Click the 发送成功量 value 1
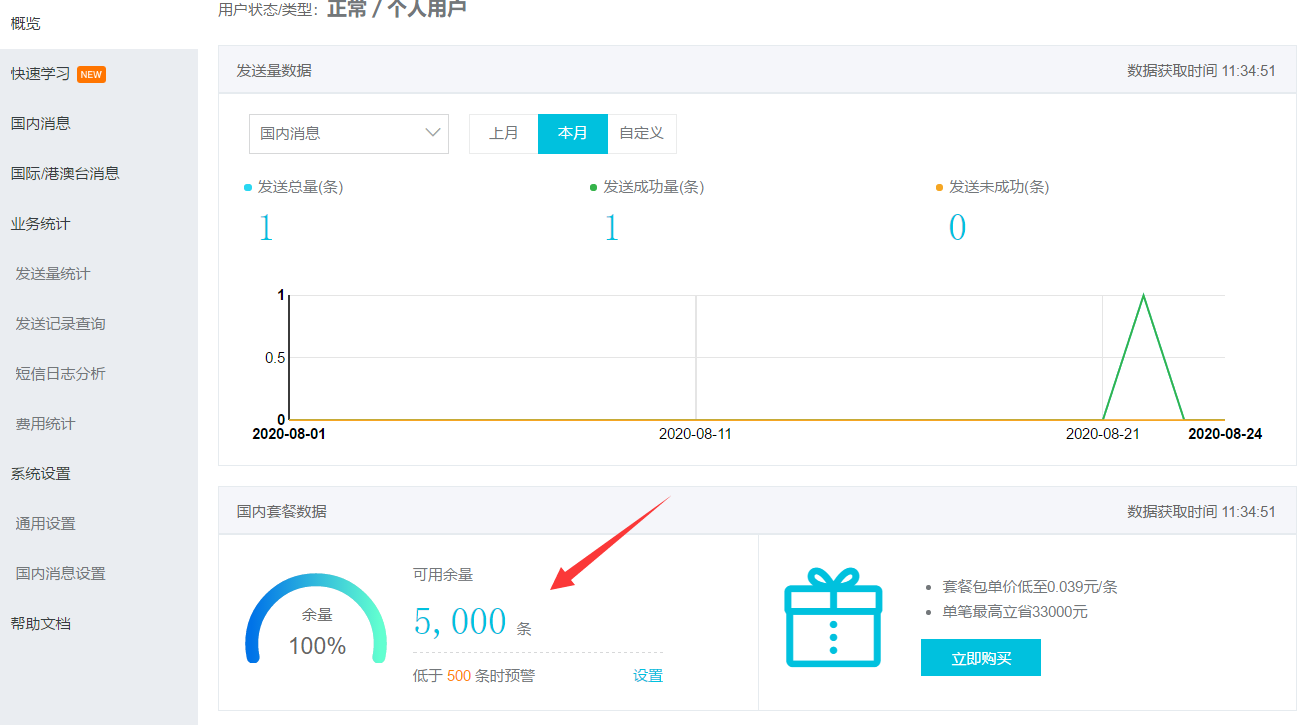The width and height of the screenshot is (1306, 725). pyautogui.click(x=612, y=228)
